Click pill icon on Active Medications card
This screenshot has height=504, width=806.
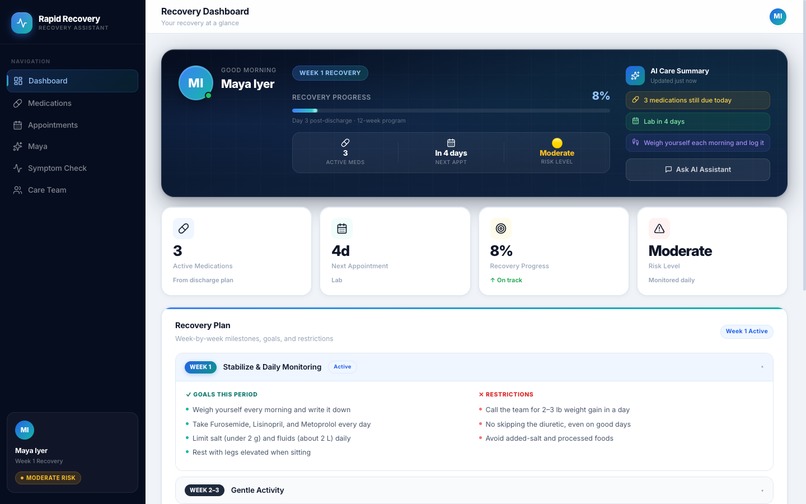tap(184, 228)
